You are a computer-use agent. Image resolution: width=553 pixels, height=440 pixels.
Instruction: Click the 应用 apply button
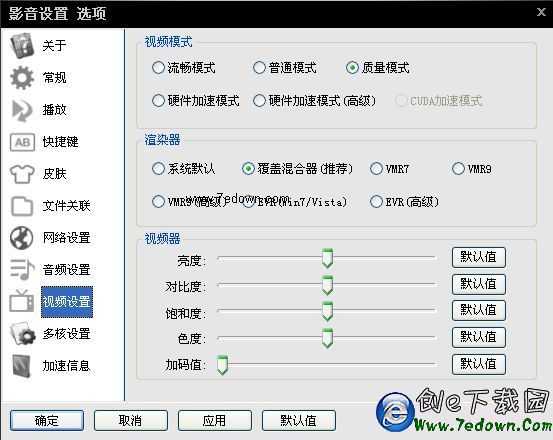(x=214, y=420)
